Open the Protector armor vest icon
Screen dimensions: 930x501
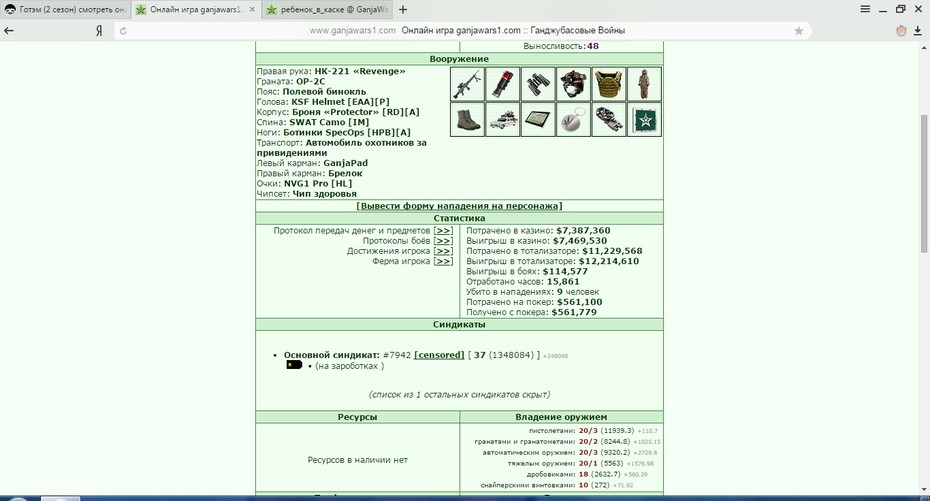(x=609, y=84)
